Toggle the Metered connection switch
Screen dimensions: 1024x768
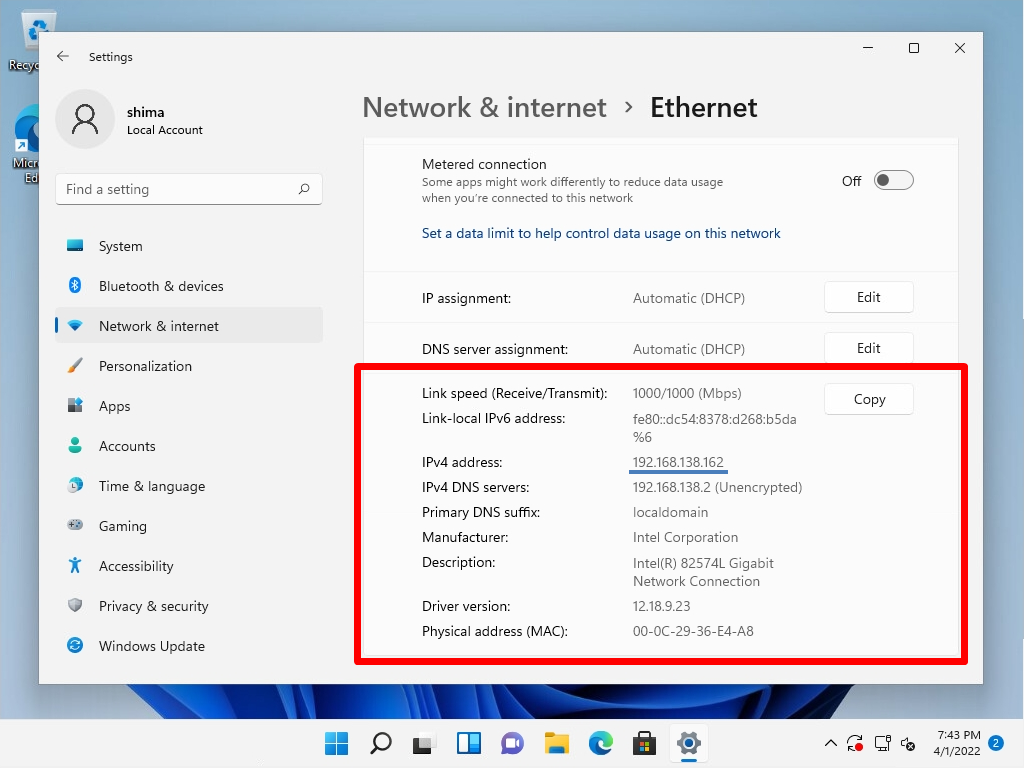[893, 180]
